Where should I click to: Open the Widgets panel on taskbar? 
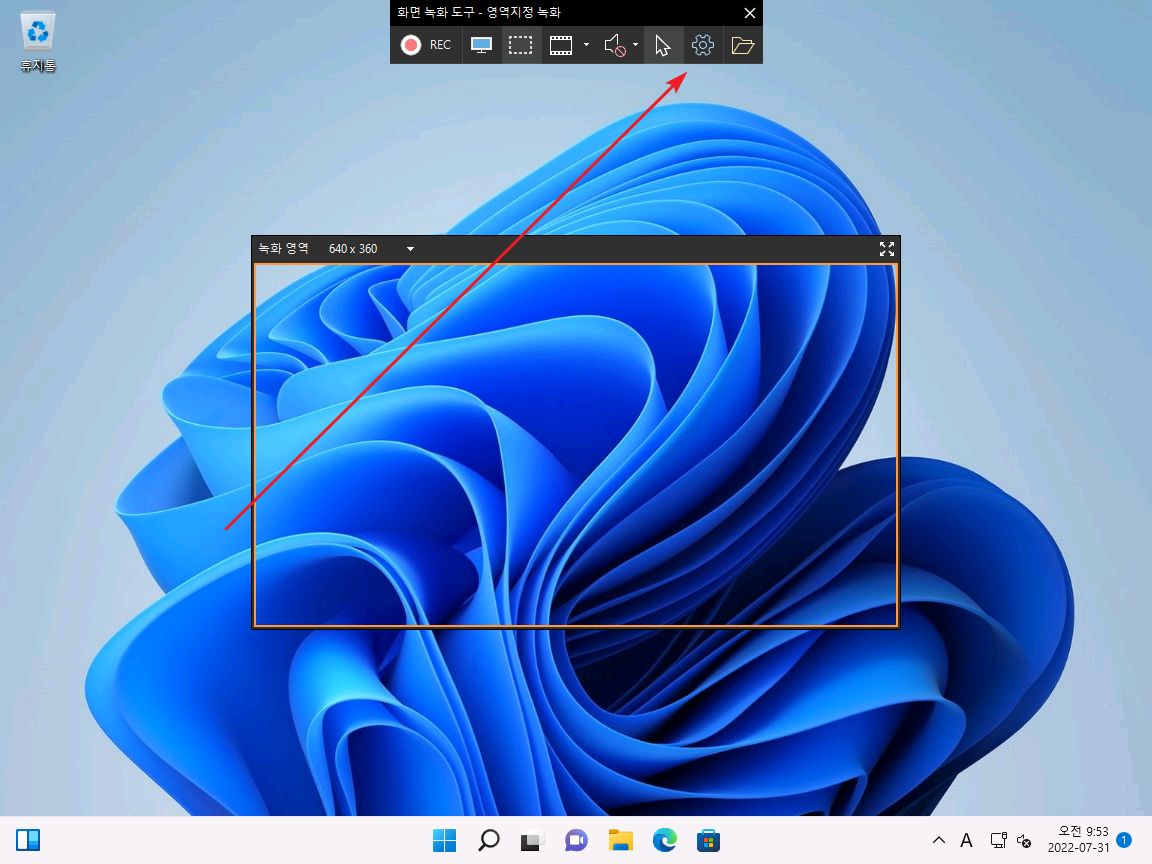pos(28,840)
